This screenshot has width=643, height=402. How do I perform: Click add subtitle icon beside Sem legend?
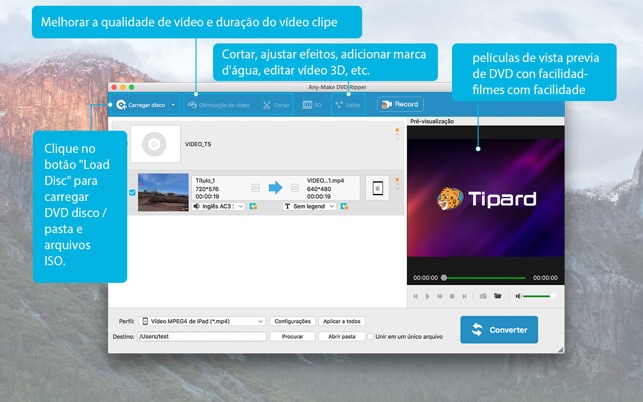tap(344, 206)
